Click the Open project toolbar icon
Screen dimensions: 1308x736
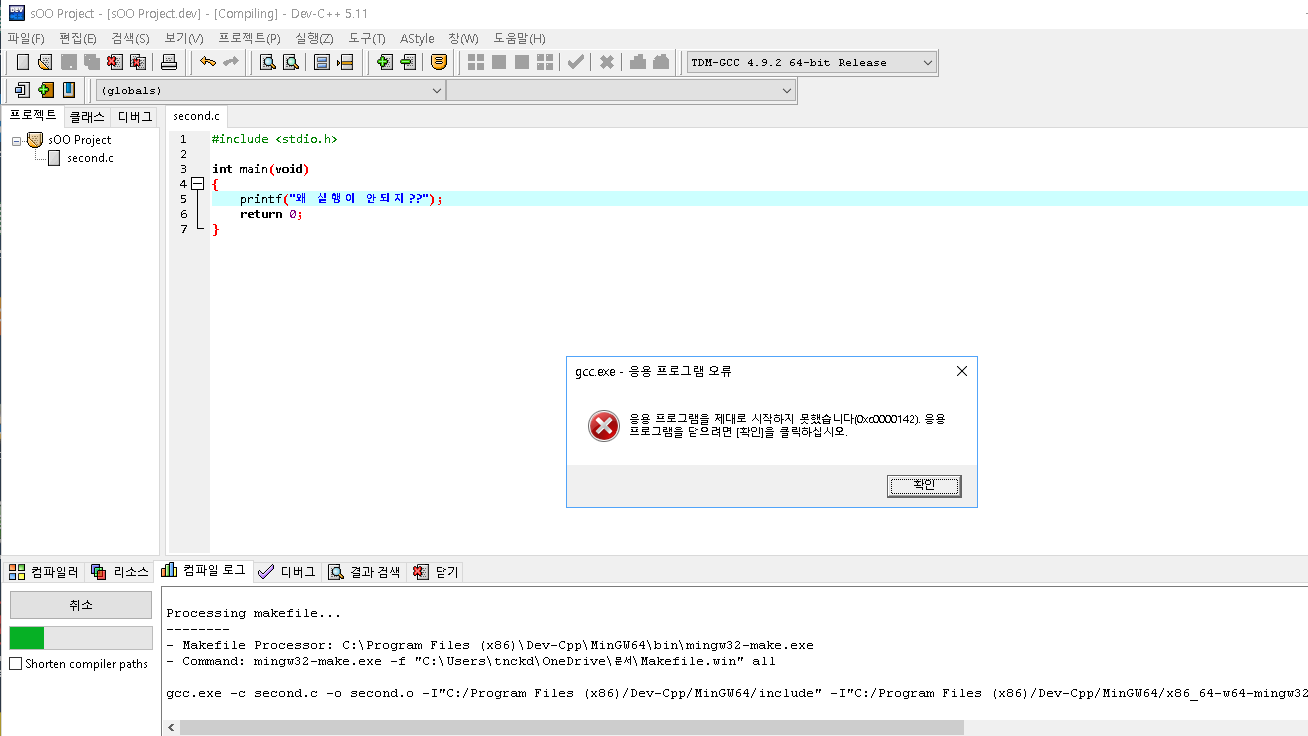point(44,62)
